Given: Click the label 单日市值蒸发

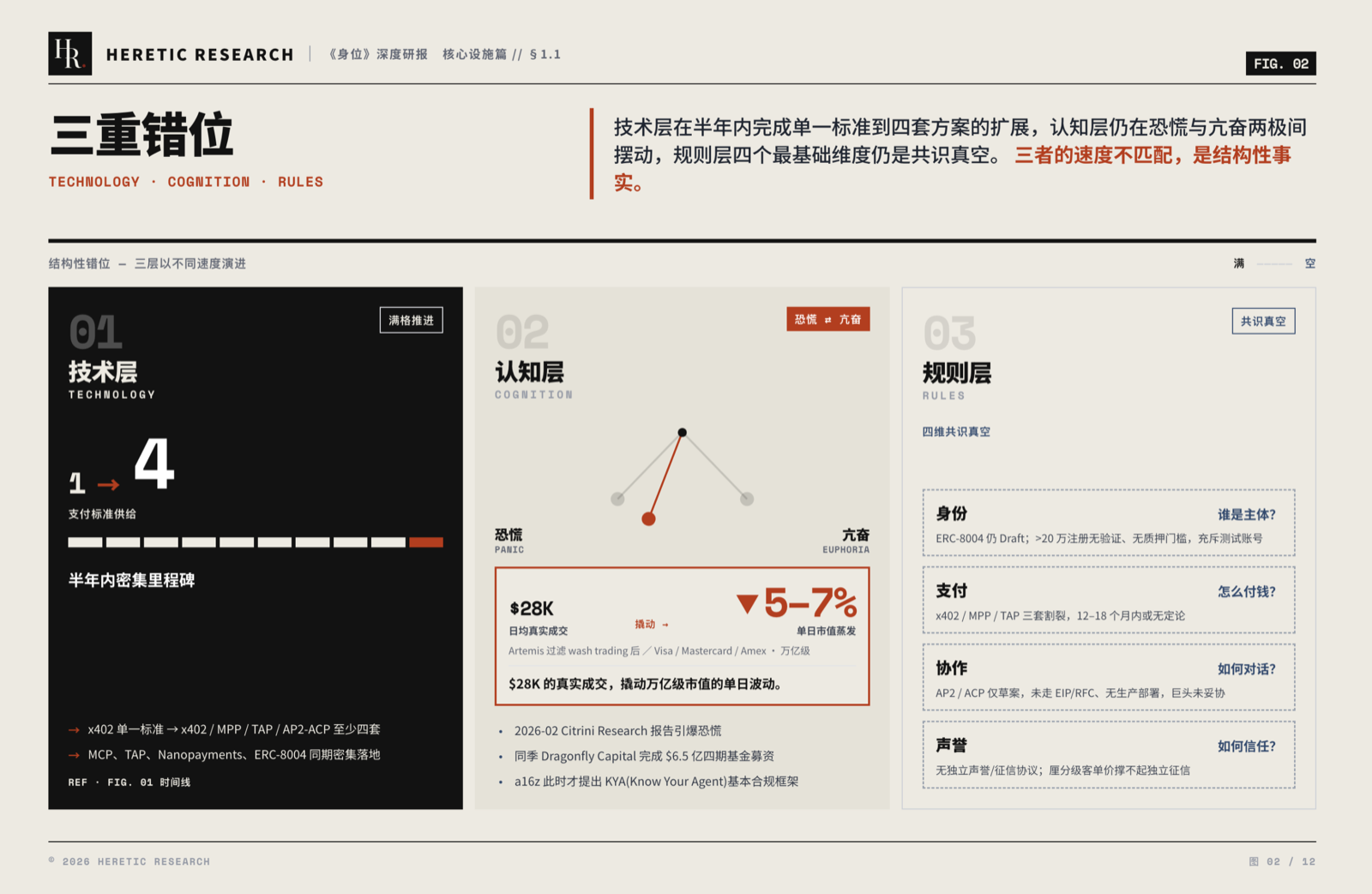Looking at the screenshot, I should (827, 631).
